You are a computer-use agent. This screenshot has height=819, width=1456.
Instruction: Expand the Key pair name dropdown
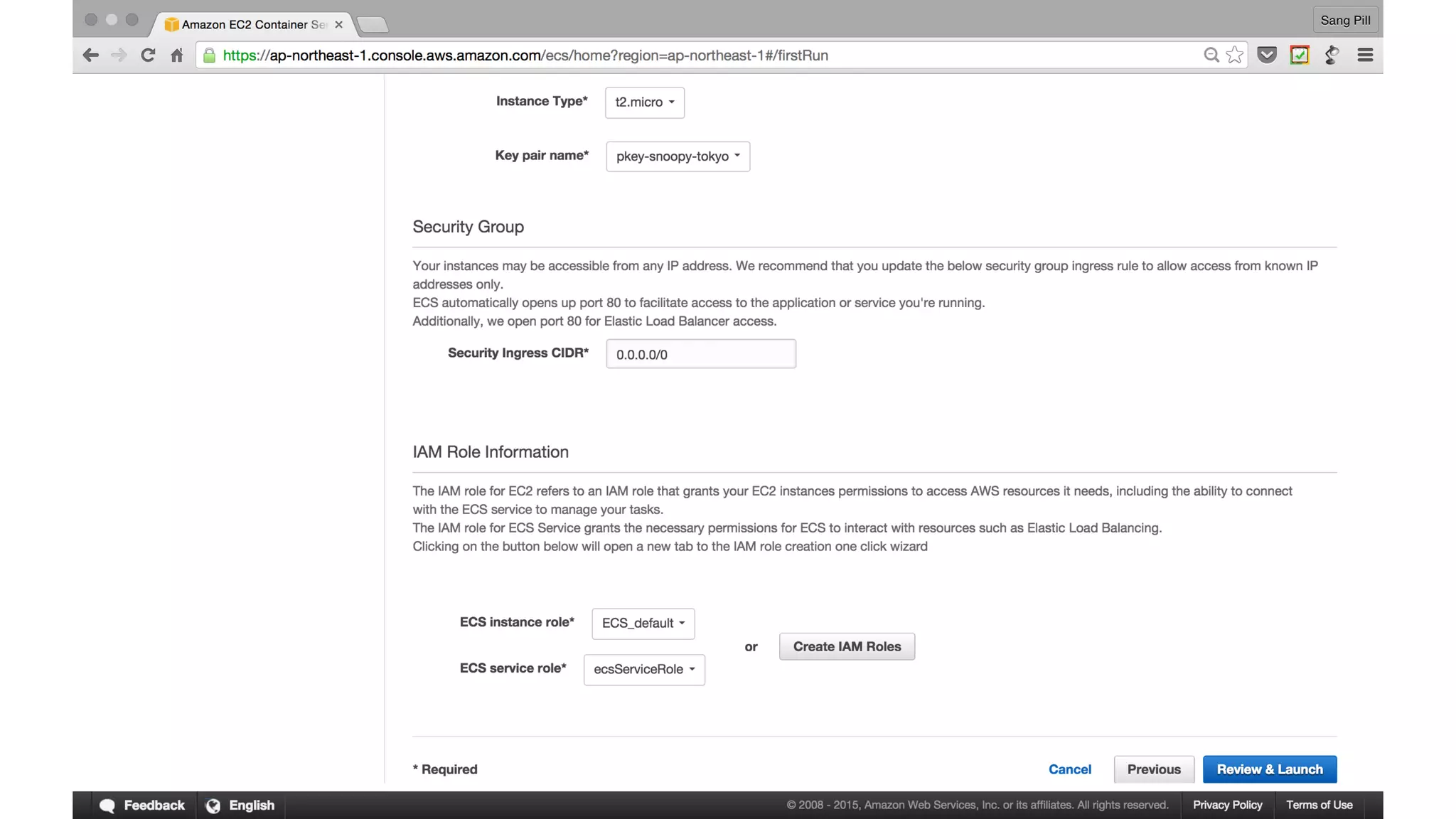678,156
